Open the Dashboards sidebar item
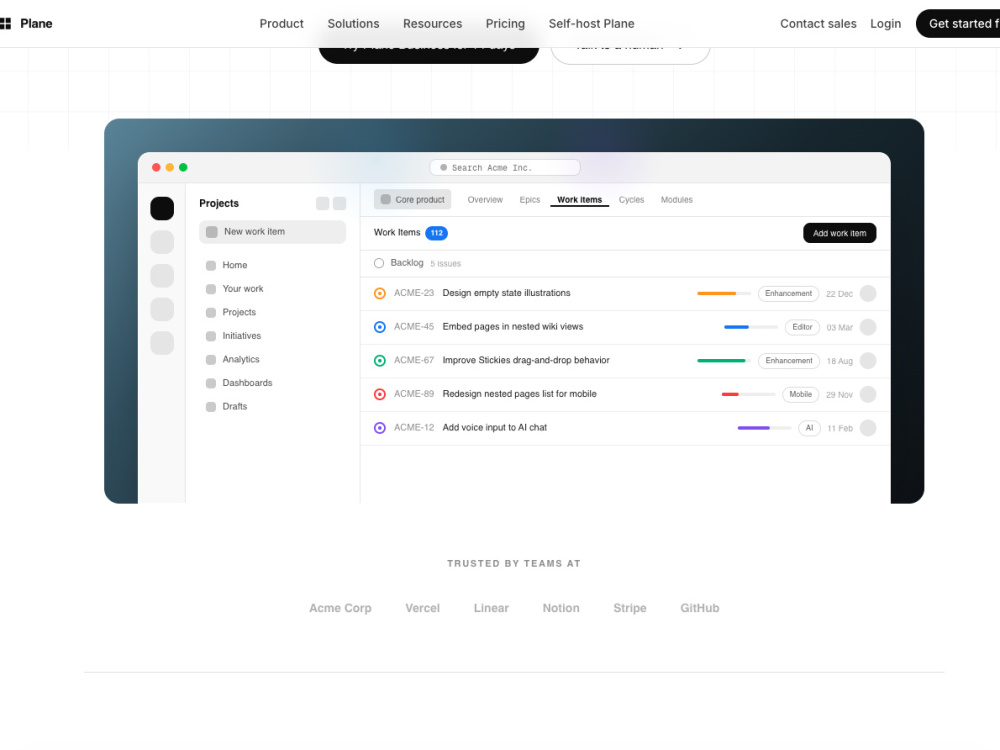 click(247, 383)
